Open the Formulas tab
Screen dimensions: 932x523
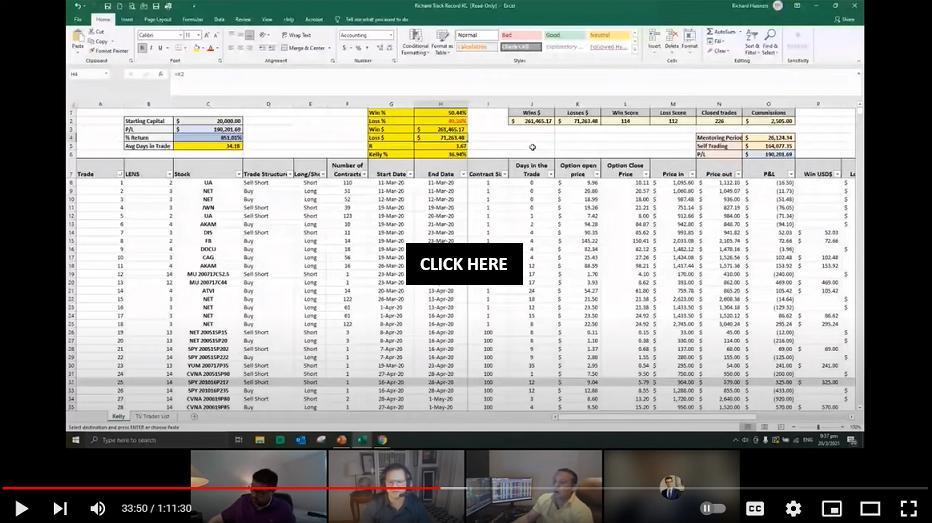[x=192, y=20]
